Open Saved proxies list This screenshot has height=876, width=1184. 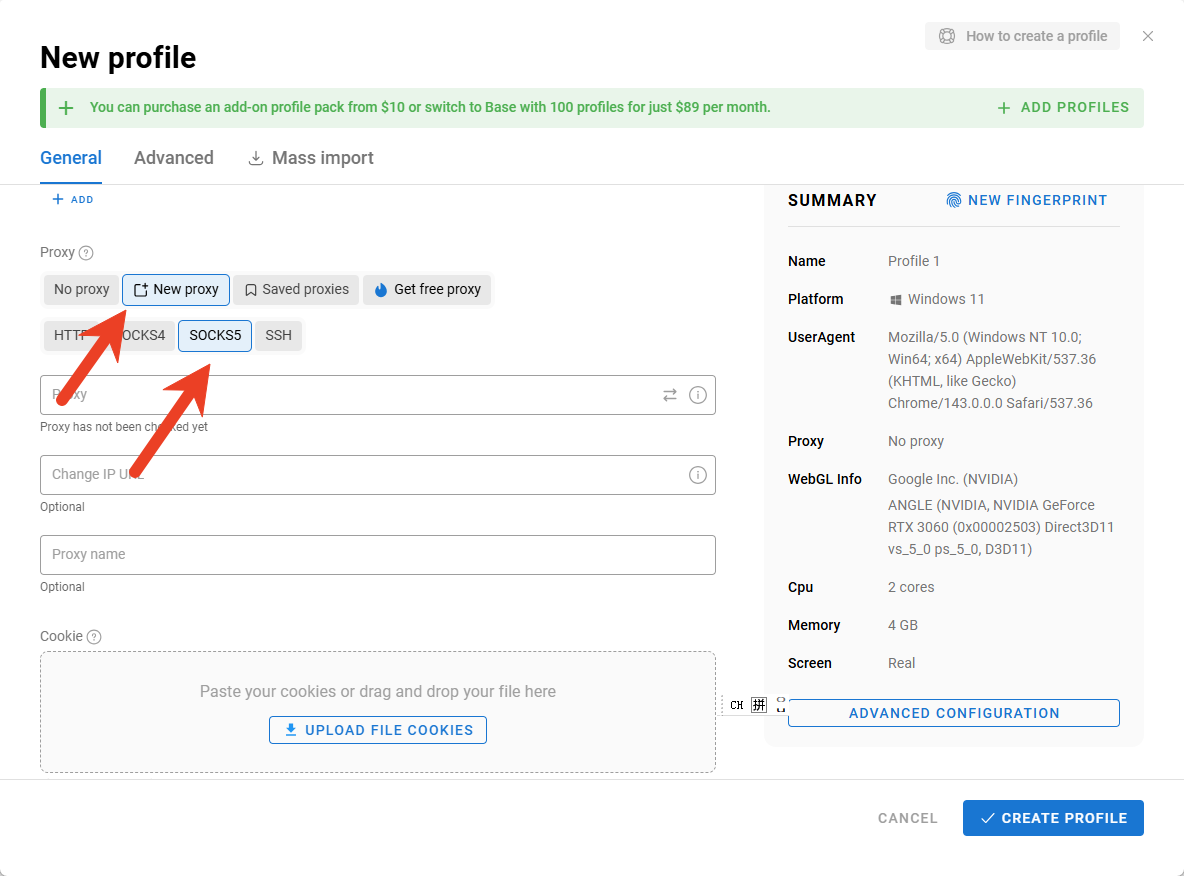(297, 290)
